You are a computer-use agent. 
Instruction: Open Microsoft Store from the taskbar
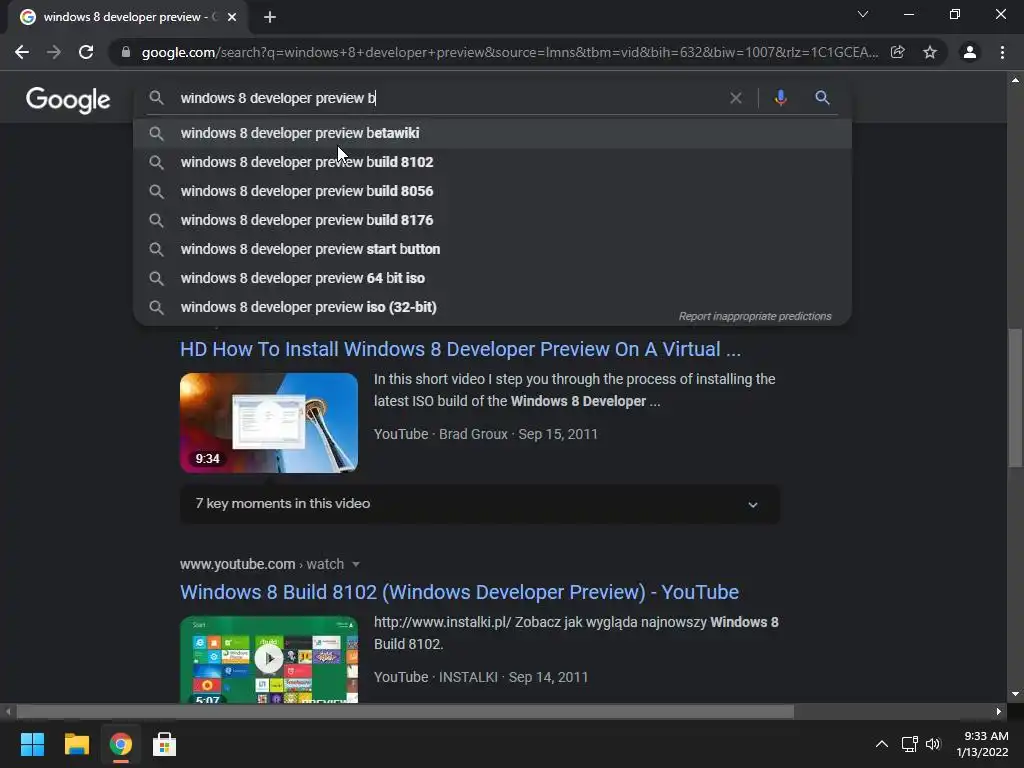(165, 744)
